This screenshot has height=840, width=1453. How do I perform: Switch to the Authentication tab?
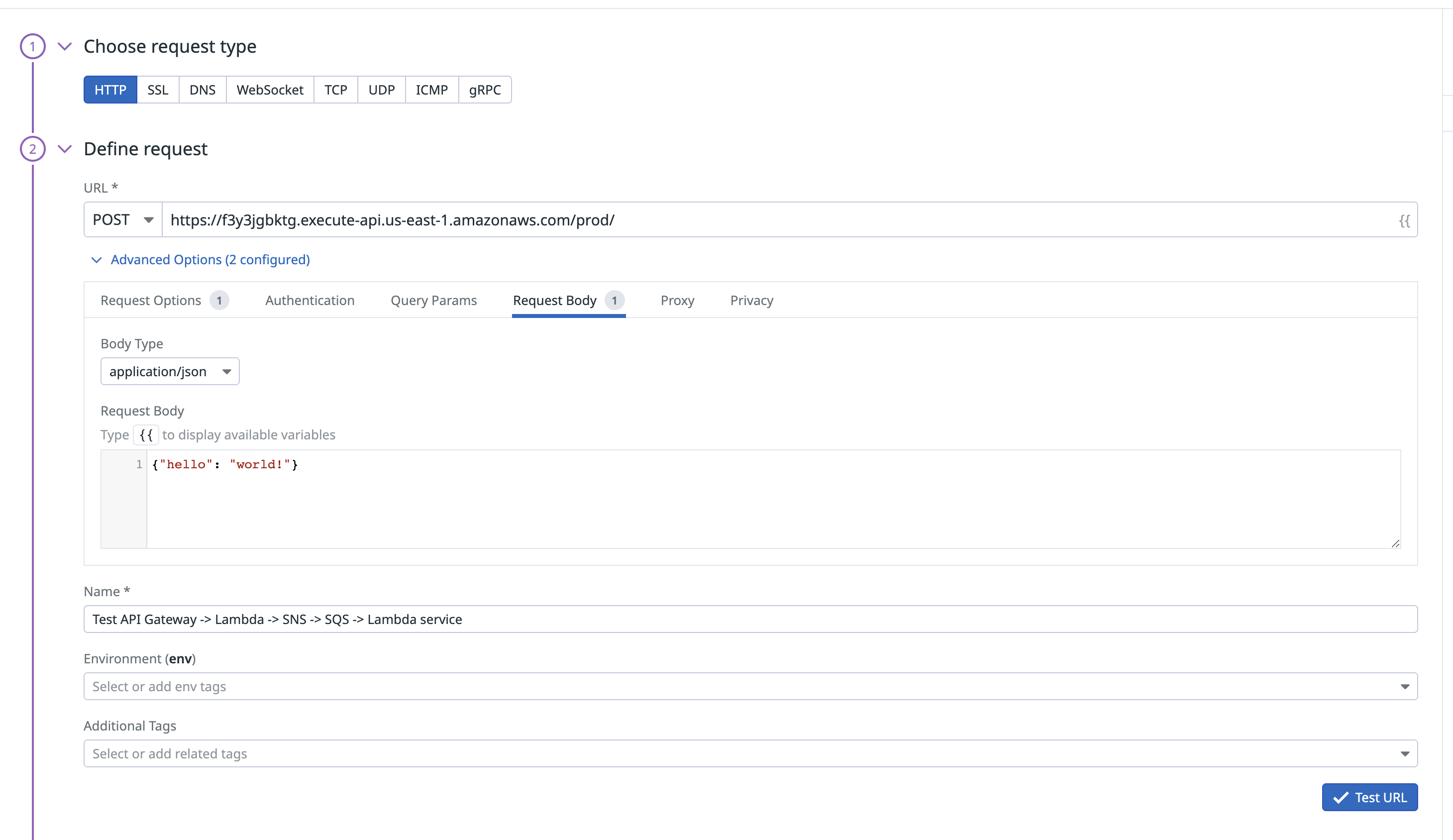pos(310,301)
